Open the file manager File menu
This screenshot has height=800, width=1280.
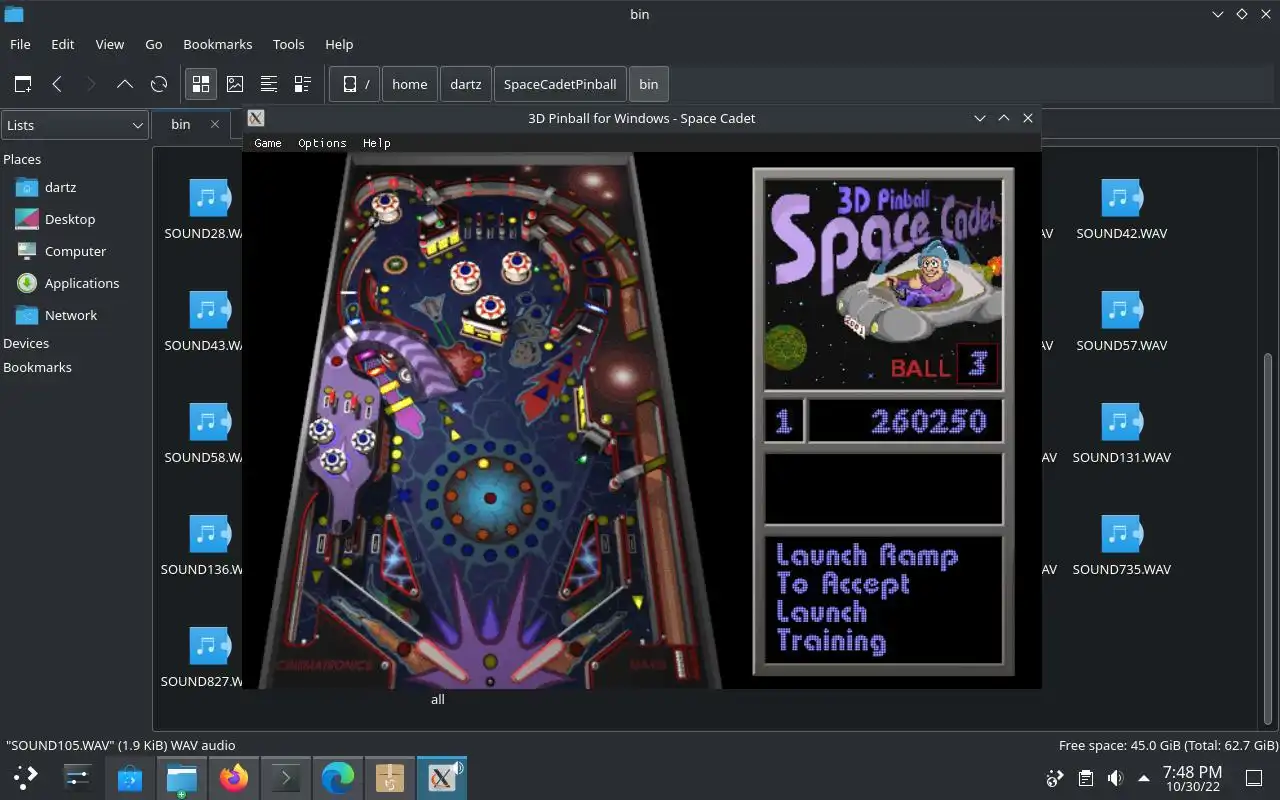pyautogui.click(x=20, y=44)
